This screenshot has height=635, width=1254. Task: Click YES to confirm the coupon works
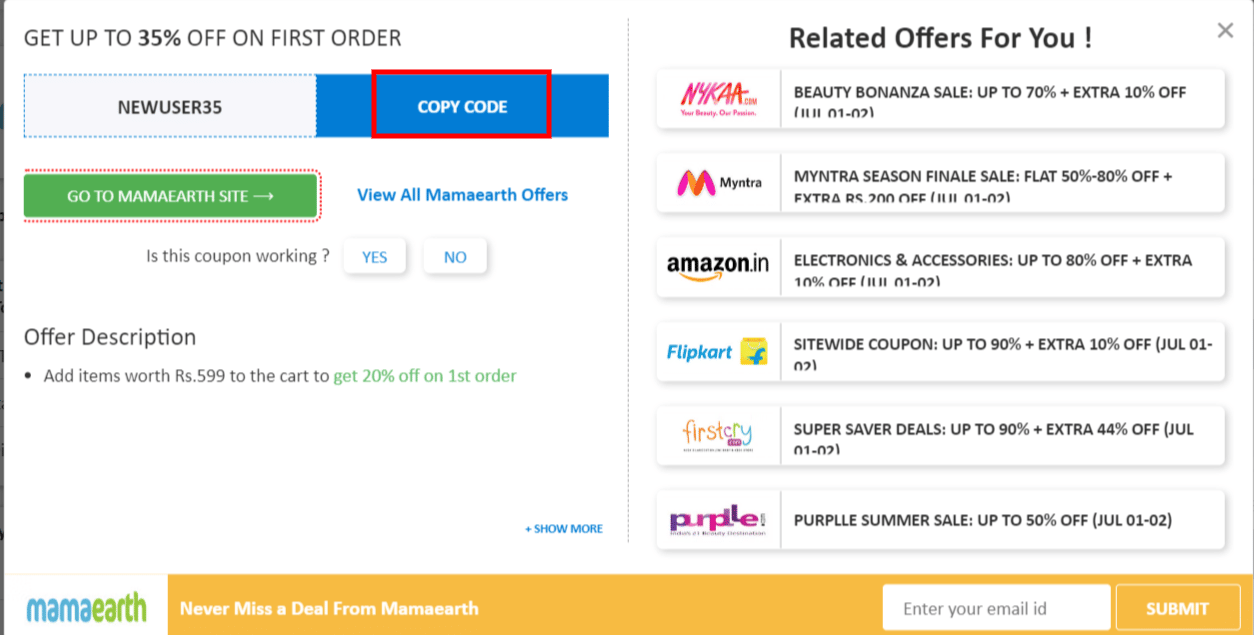pos(374,256)
